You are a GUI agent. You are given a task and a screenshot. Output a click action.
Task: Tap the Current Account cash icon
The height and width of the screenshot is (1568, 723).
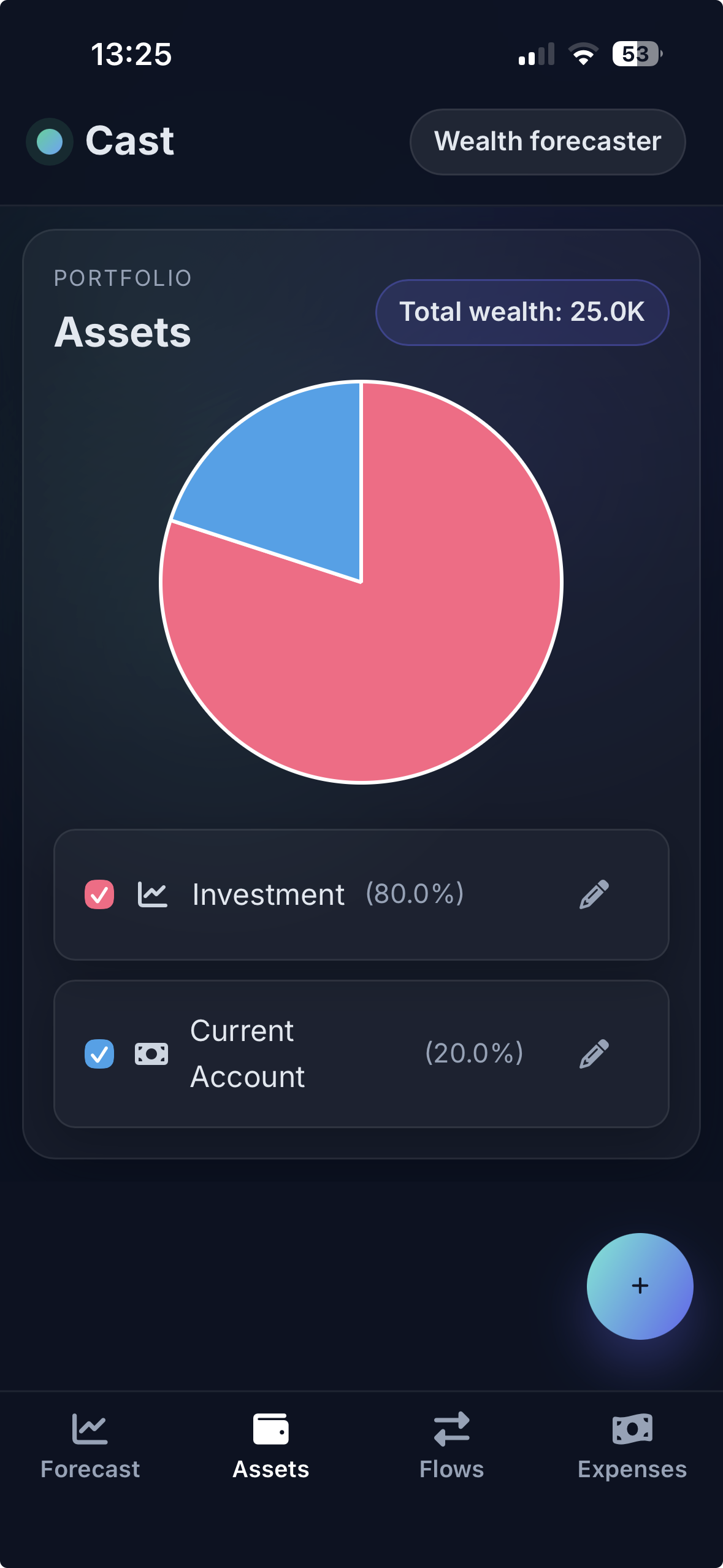click(151, 1054)
